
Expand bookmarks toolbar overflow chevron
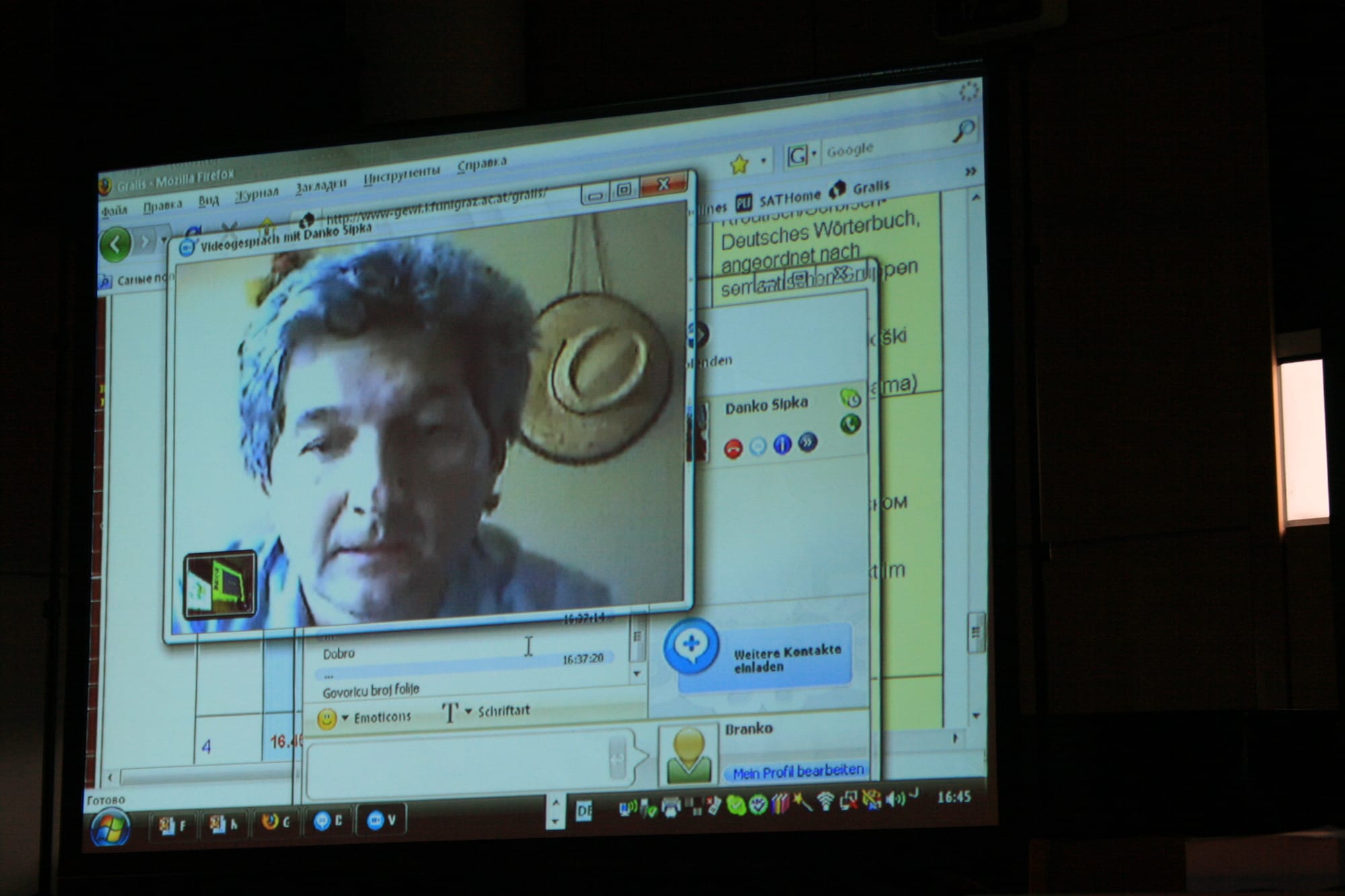pos(970,171)
